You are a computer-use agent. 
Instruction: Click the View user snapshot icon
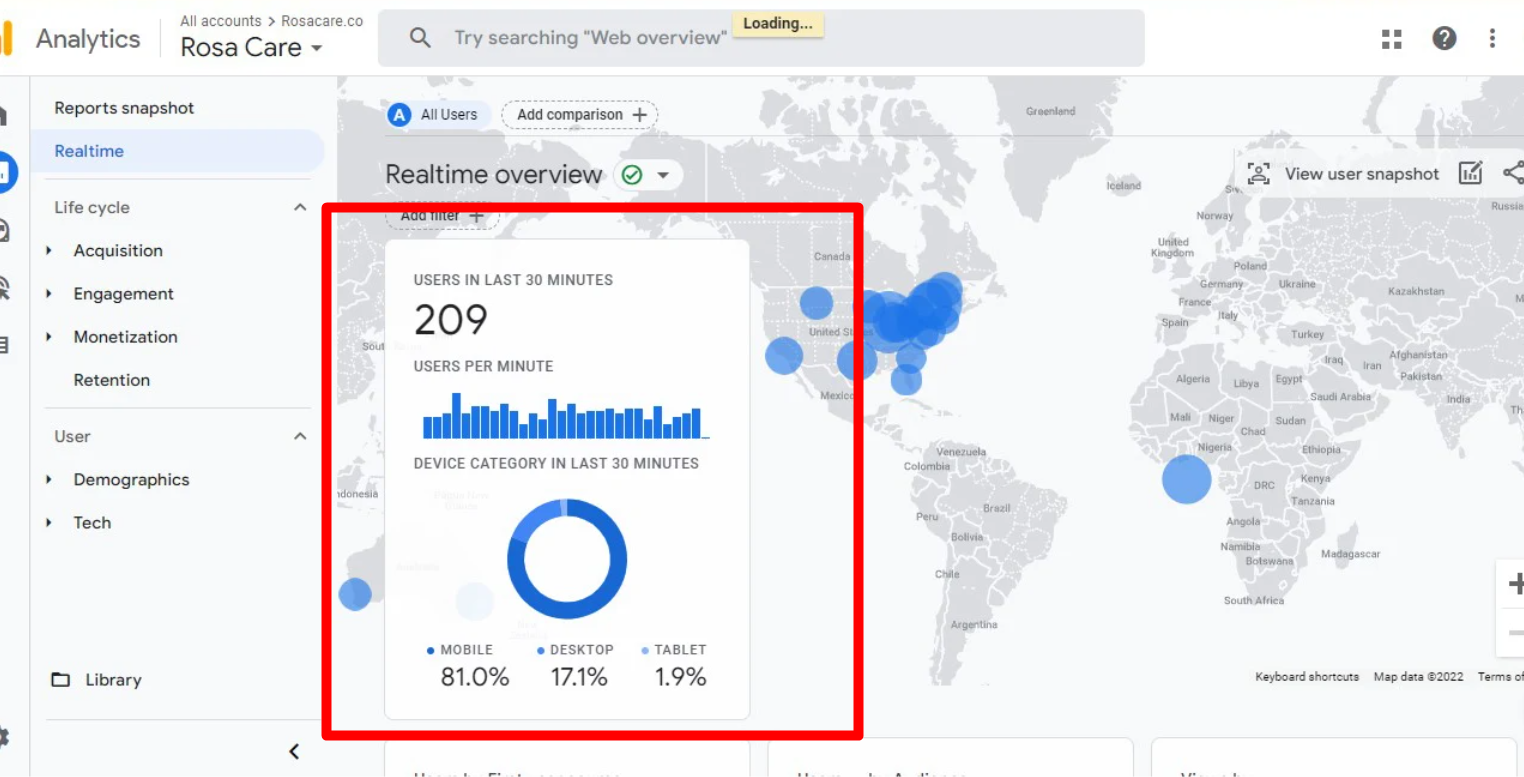pyautogui.click(x=1258, y=174)
